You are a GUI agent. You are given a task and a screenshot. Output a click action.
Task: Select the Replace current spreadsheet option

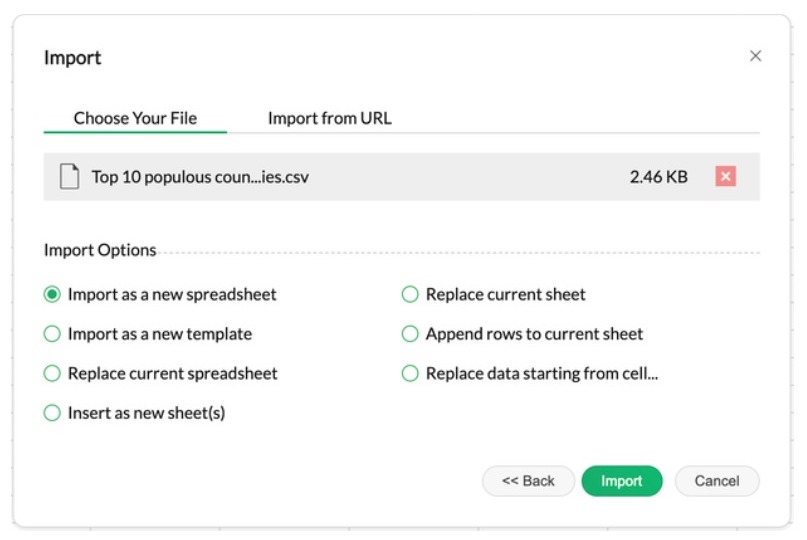coord(53,373)
